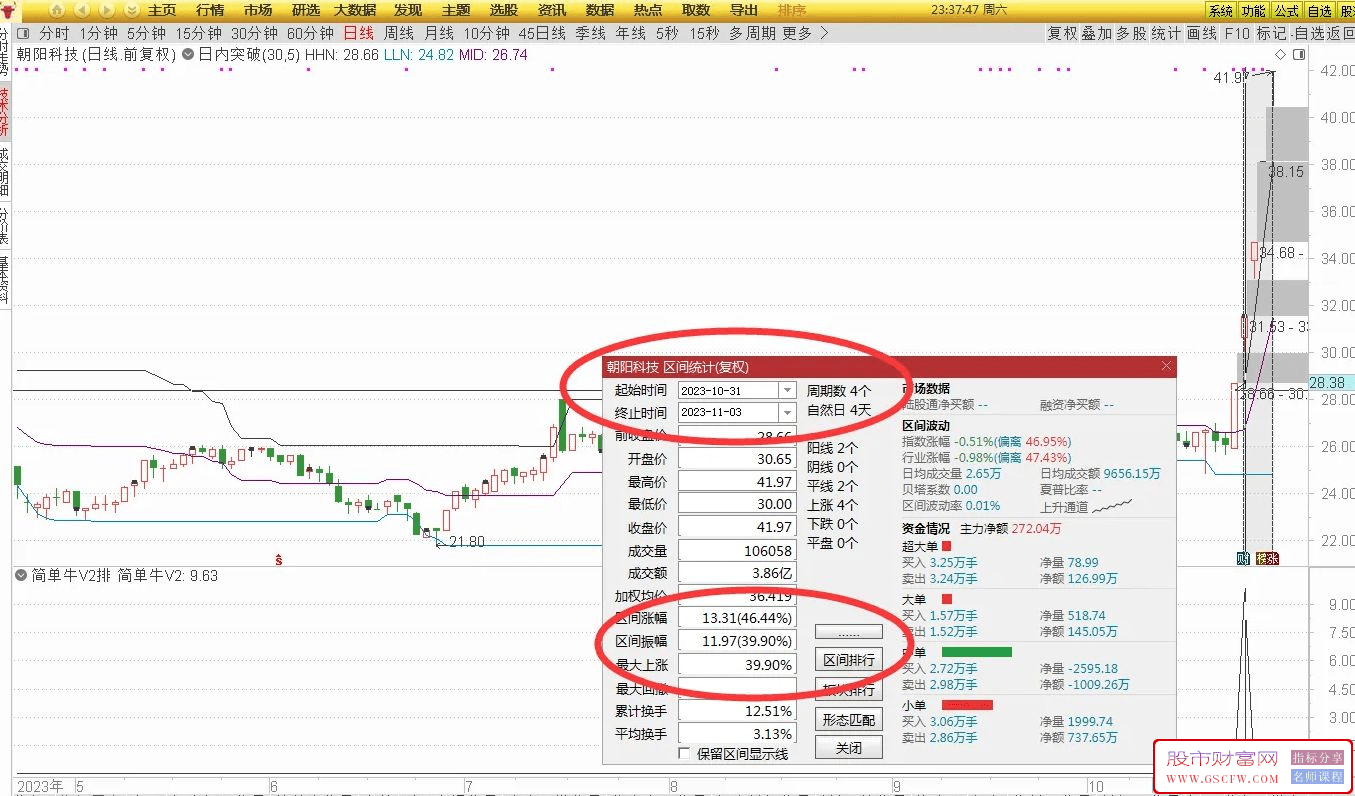Click the 公式 button at top right
Screen dimensions: 1355x796
1286,11
